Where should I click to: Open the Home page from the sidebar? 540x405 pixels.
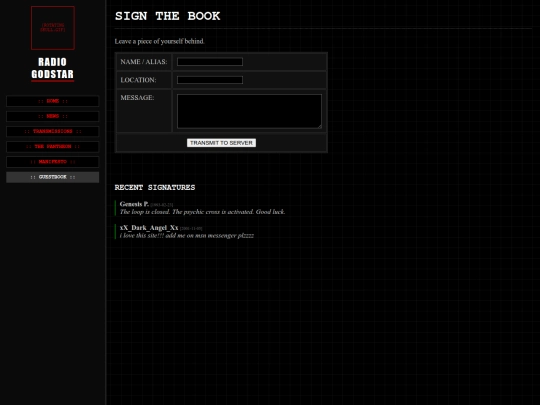pos(53,101)
